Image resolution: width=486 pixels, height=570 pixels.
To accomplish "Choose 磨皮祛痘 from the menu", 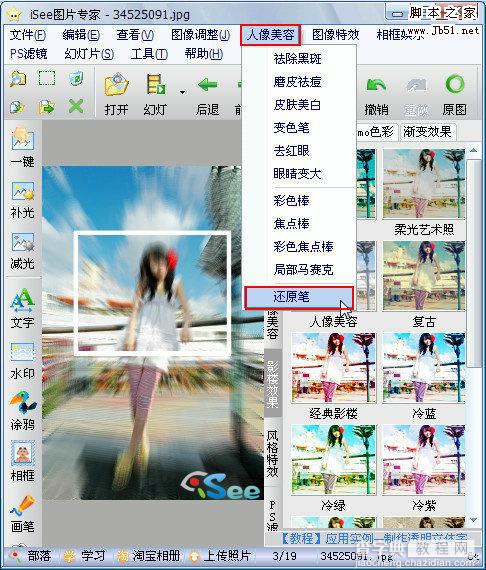I will [x=299, y=82].
